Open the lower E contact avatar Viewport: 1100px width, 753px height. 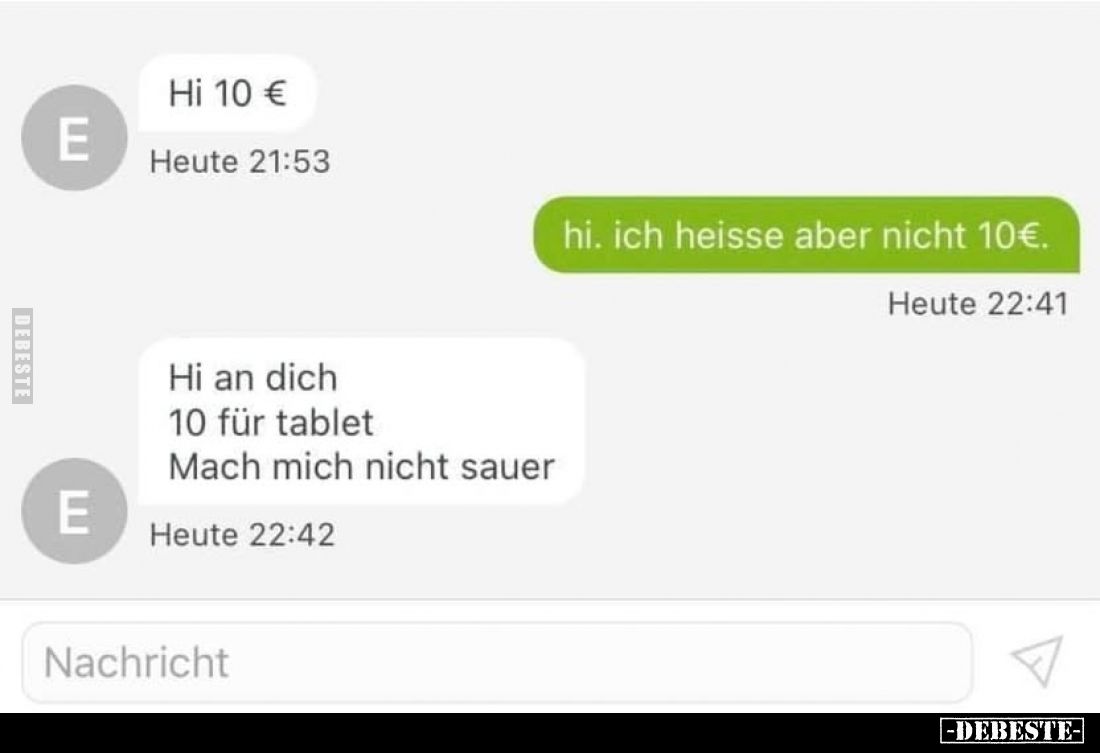click(74, 511)
